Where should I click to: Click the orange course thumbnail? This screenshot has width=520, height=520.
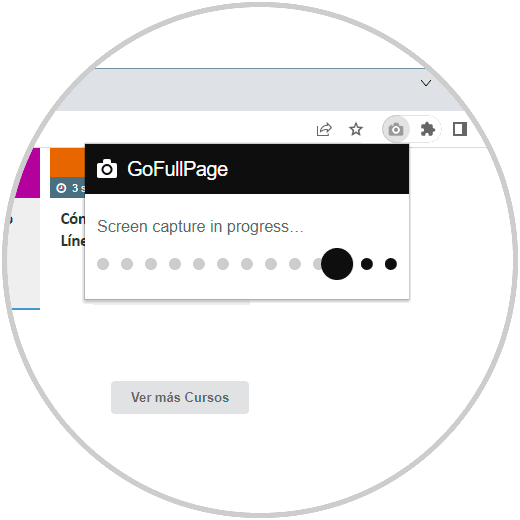point(67,162)
